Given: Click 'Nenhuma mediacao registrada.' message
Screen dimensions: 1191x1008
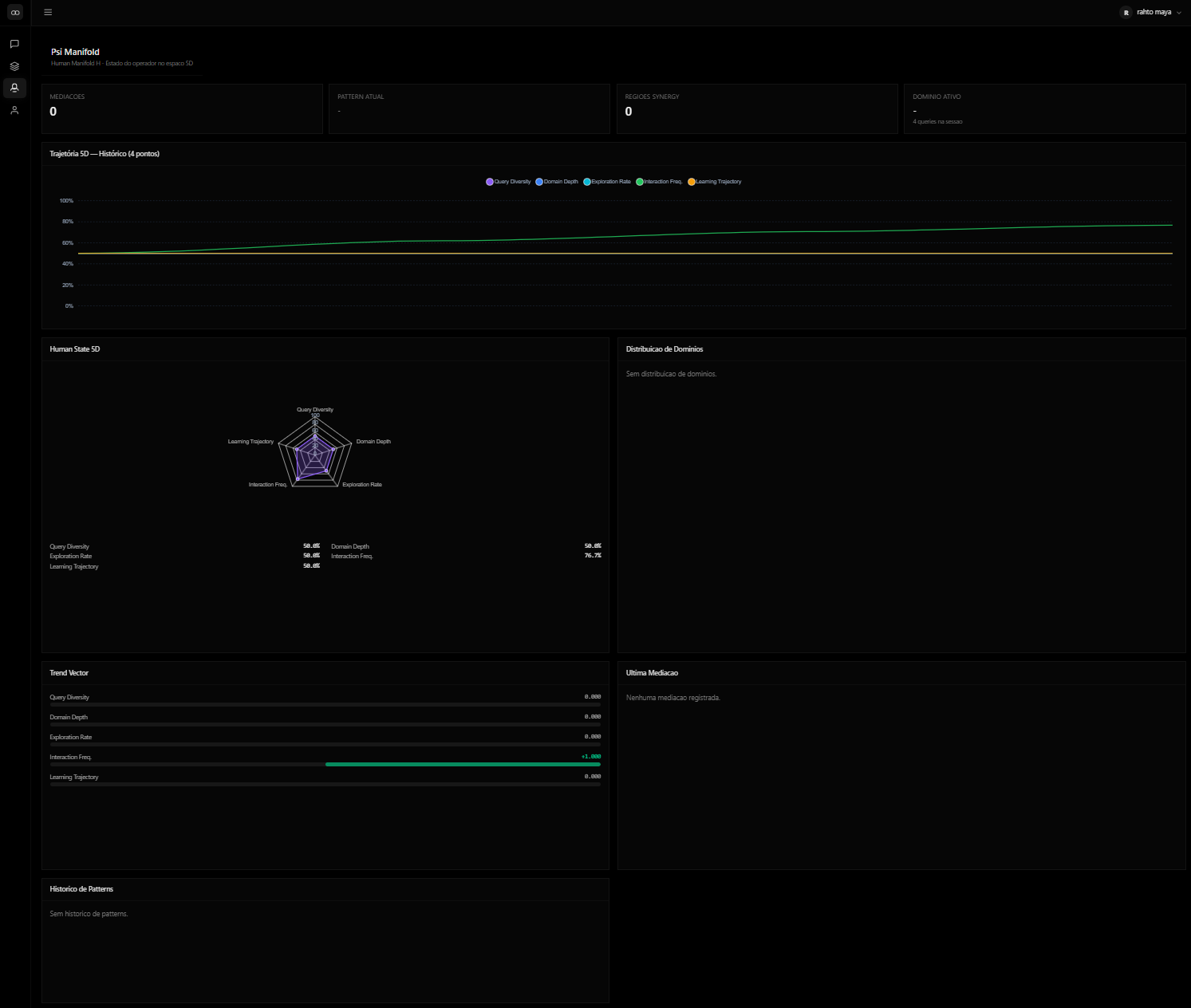Looking at the screenshot, I should pyautogui.click(x=672, y=698).
